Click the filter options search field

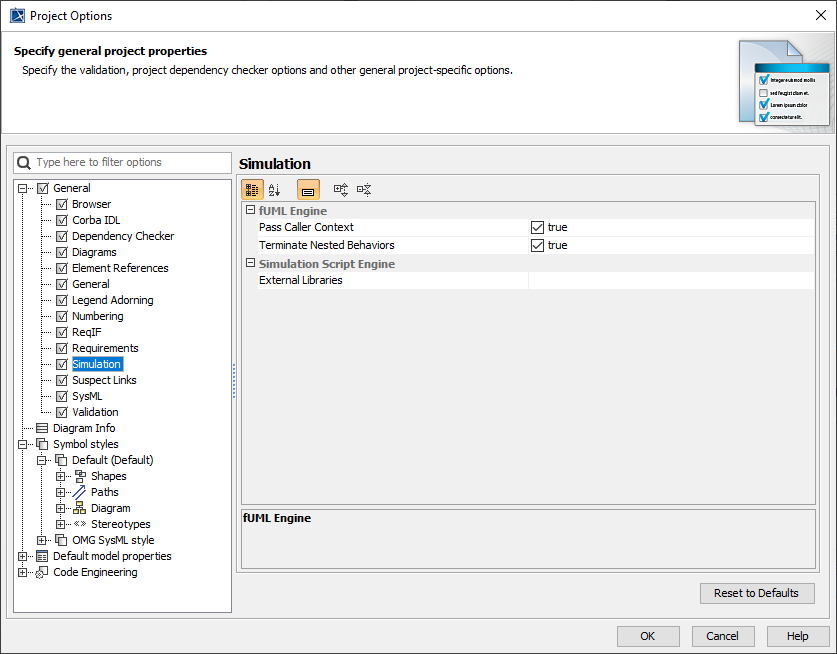(x=130, y=162)
